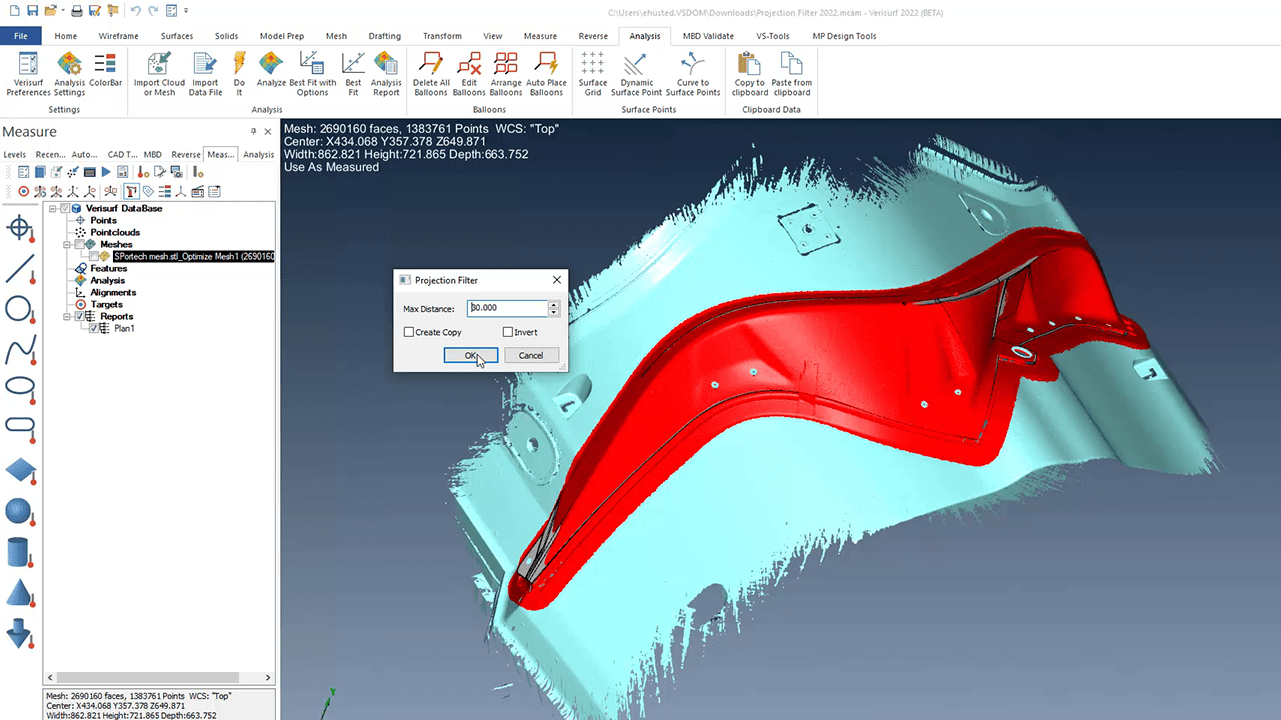The height and width of the screenshot is (720, 1281).
Task: Select the measure Sphere tool
Action: tap(20, 511)
